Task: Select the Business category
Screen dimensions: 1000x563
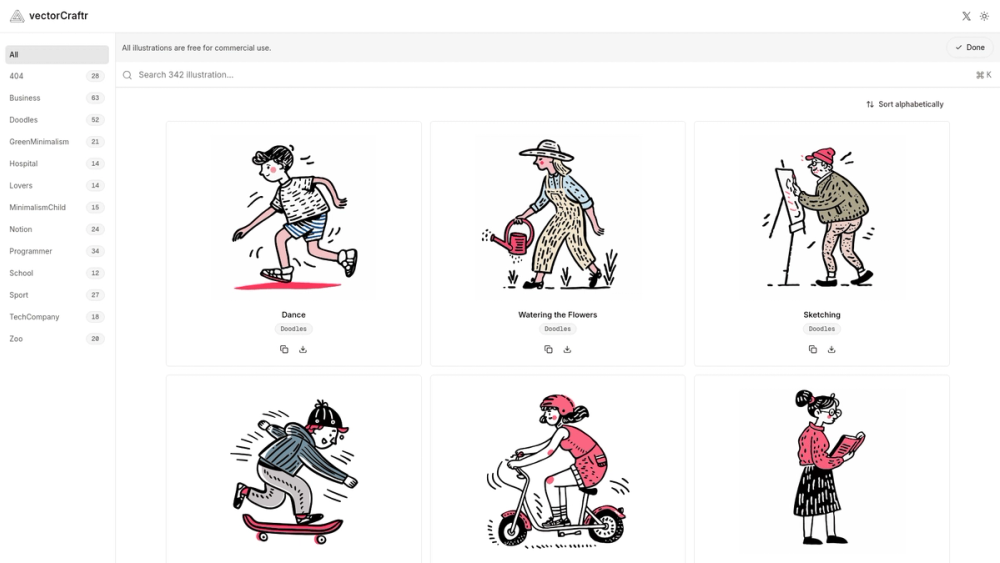Action: [x=56, y=98]
